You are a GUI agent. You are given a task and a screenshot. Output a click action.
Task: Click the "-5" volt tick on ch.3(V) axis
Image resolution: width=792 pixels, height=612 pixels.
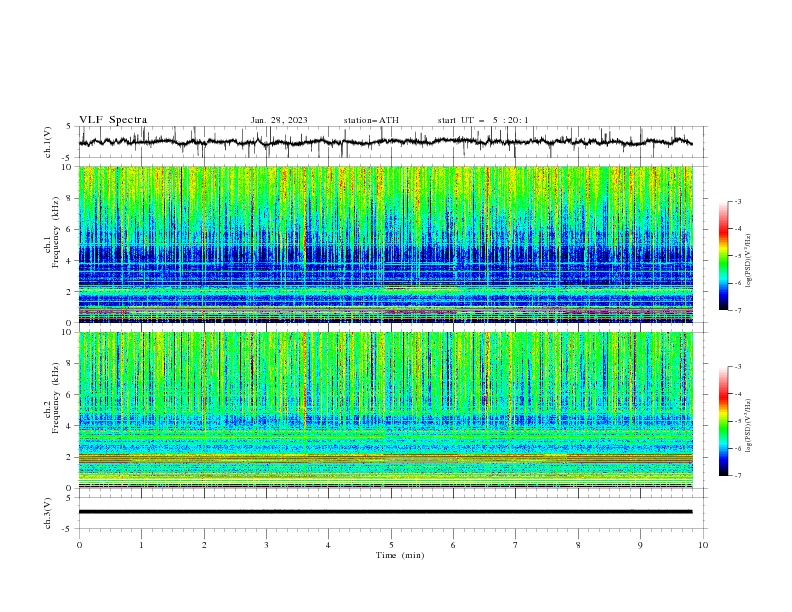(68, 529)
